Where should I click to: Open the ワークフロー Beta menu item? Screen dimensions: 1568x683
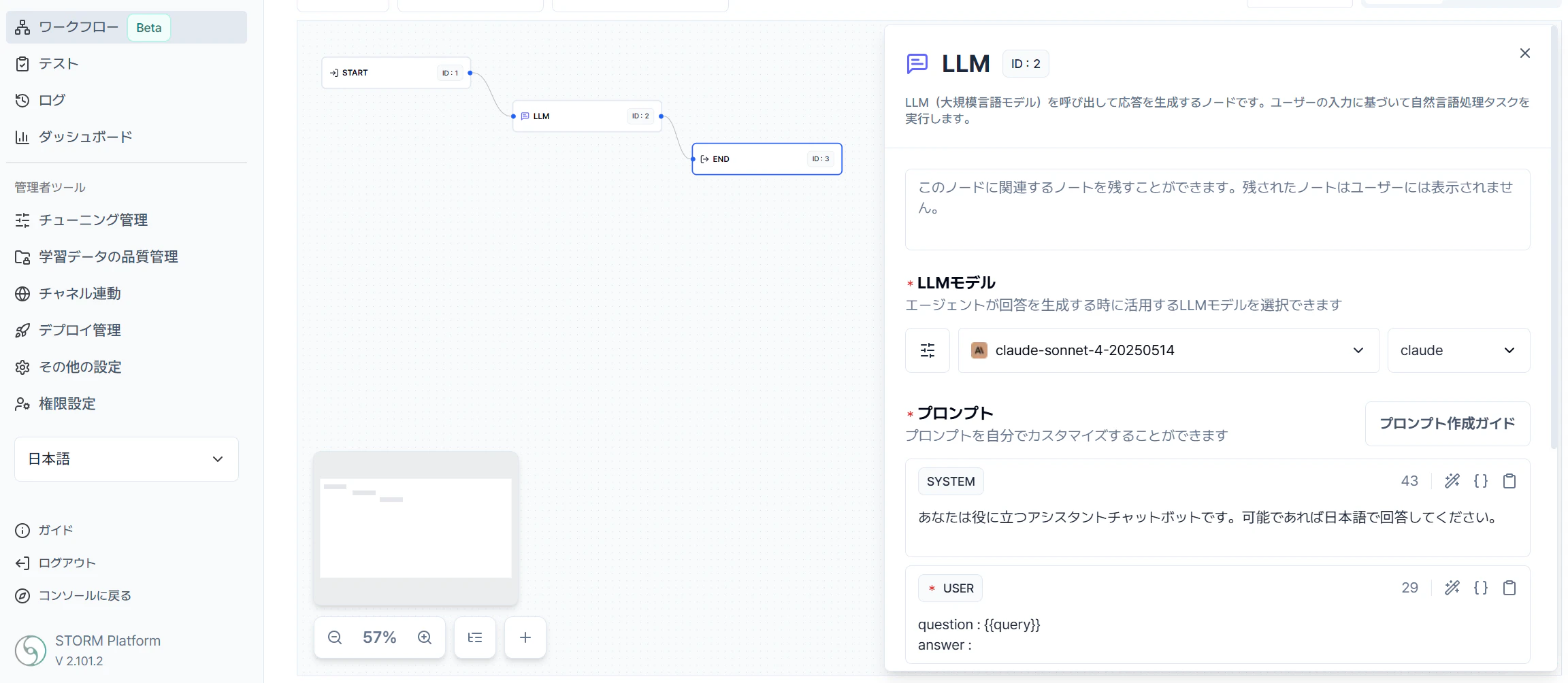pyautogui.click(x=127, y=27)
